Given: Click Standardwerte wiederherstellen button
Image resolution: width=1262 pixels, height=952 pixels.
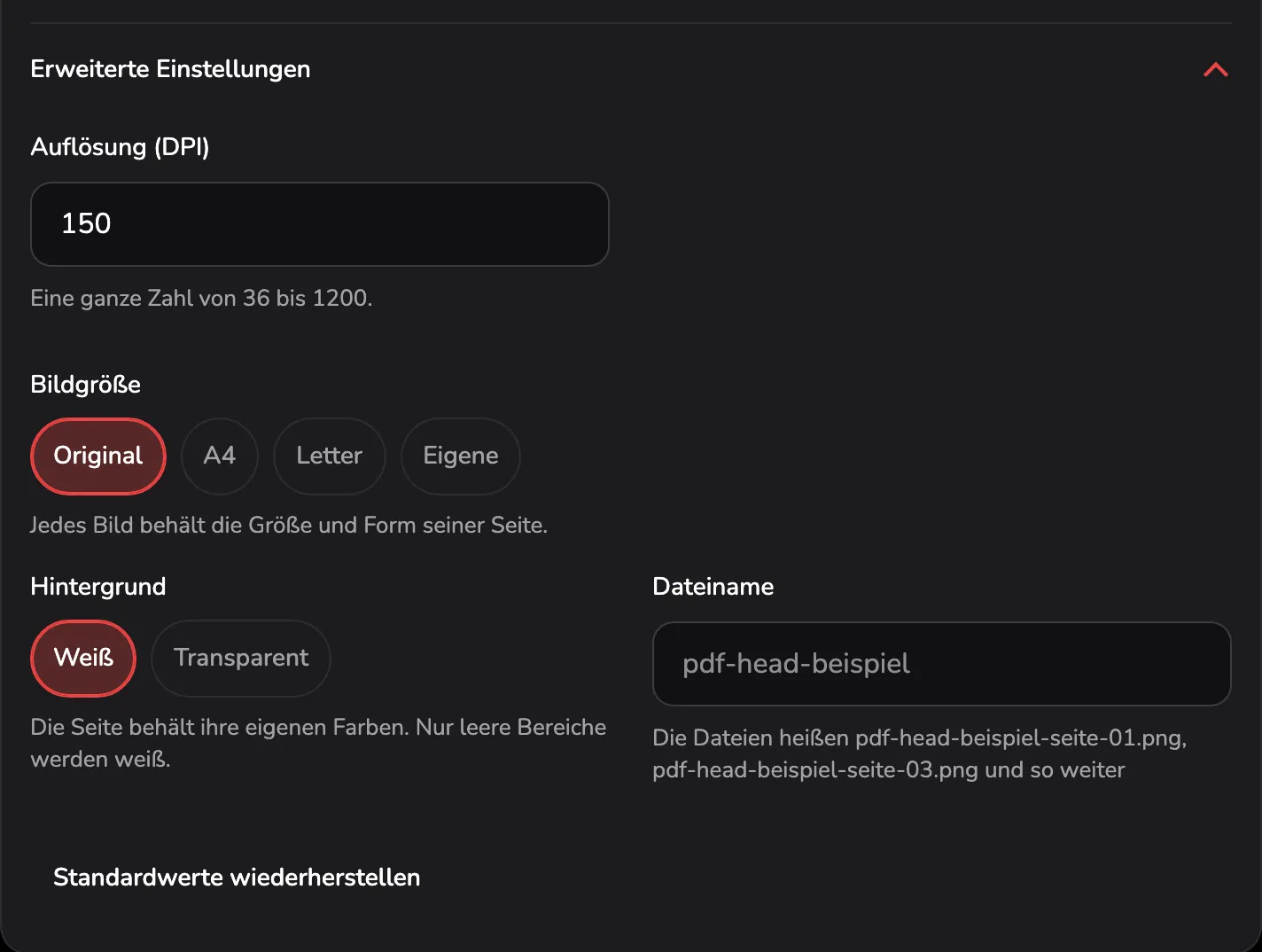Looking at the screenshot, I should coord(237,878).
